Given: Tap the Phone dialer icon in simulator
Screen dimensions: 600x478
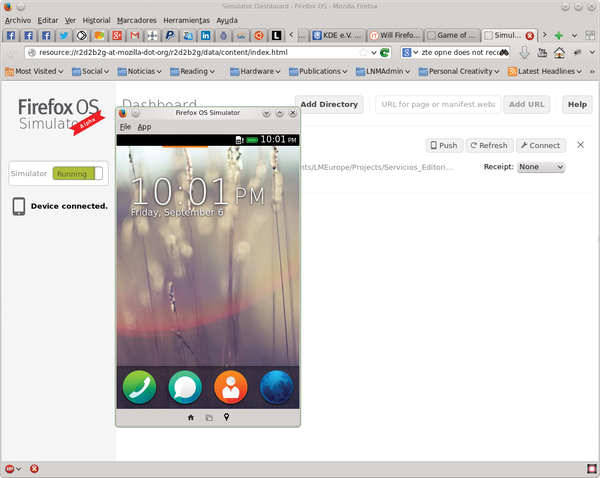Looking at the screenshot, I should point(139,387).
